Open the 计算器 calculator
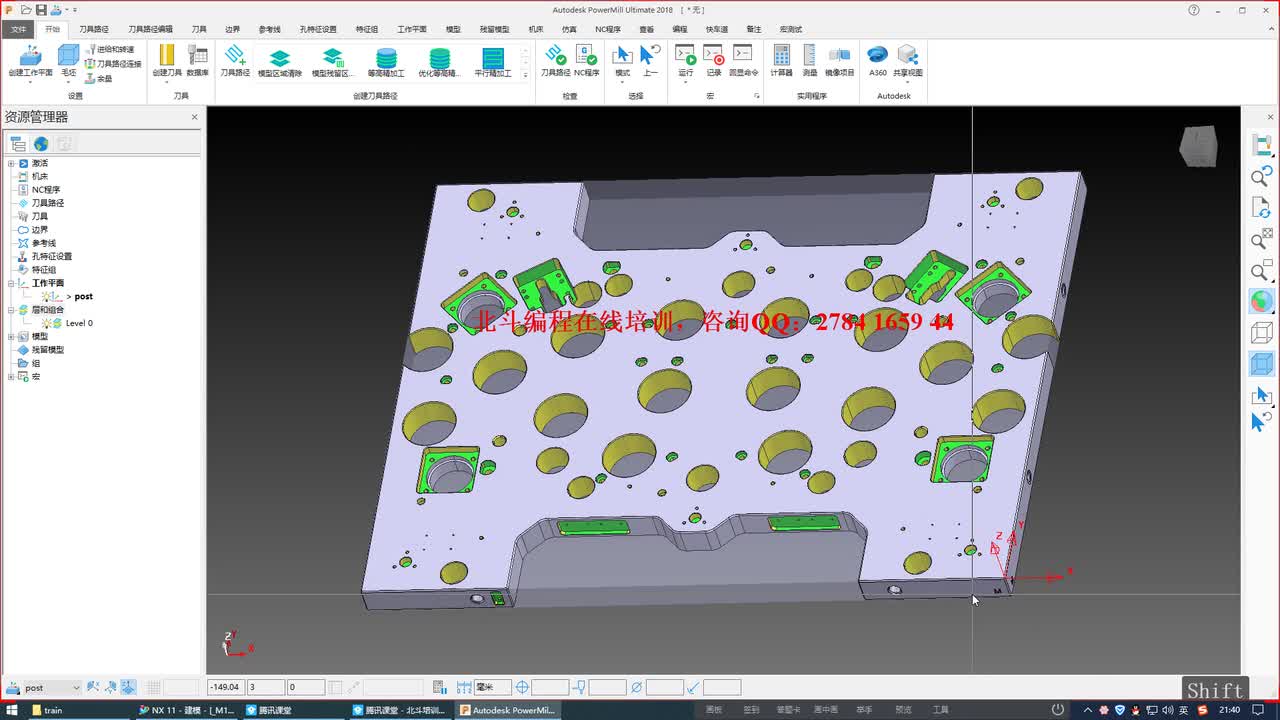The height and width of the screenshot is (720, 1280). pyautogui.click(x=781, y=60)
